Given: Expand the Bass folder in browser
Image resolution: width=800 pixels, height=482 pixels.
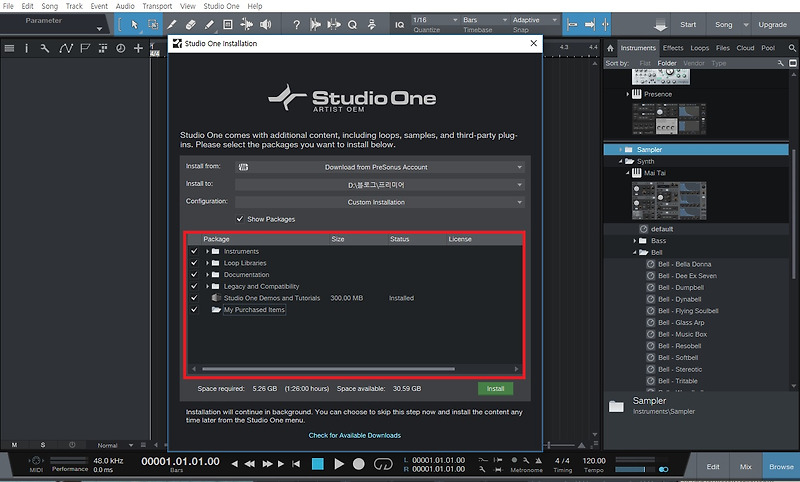Looking at the screenshot, I should click(x=635, y=241).
